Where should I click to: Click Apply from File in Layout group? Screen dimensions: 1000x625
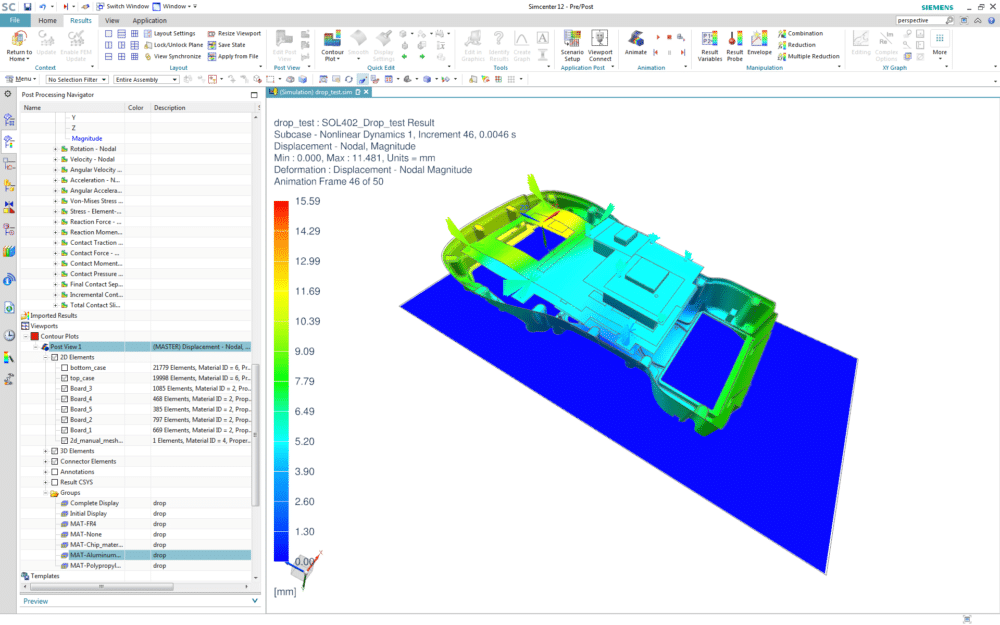tap(233, 56)
